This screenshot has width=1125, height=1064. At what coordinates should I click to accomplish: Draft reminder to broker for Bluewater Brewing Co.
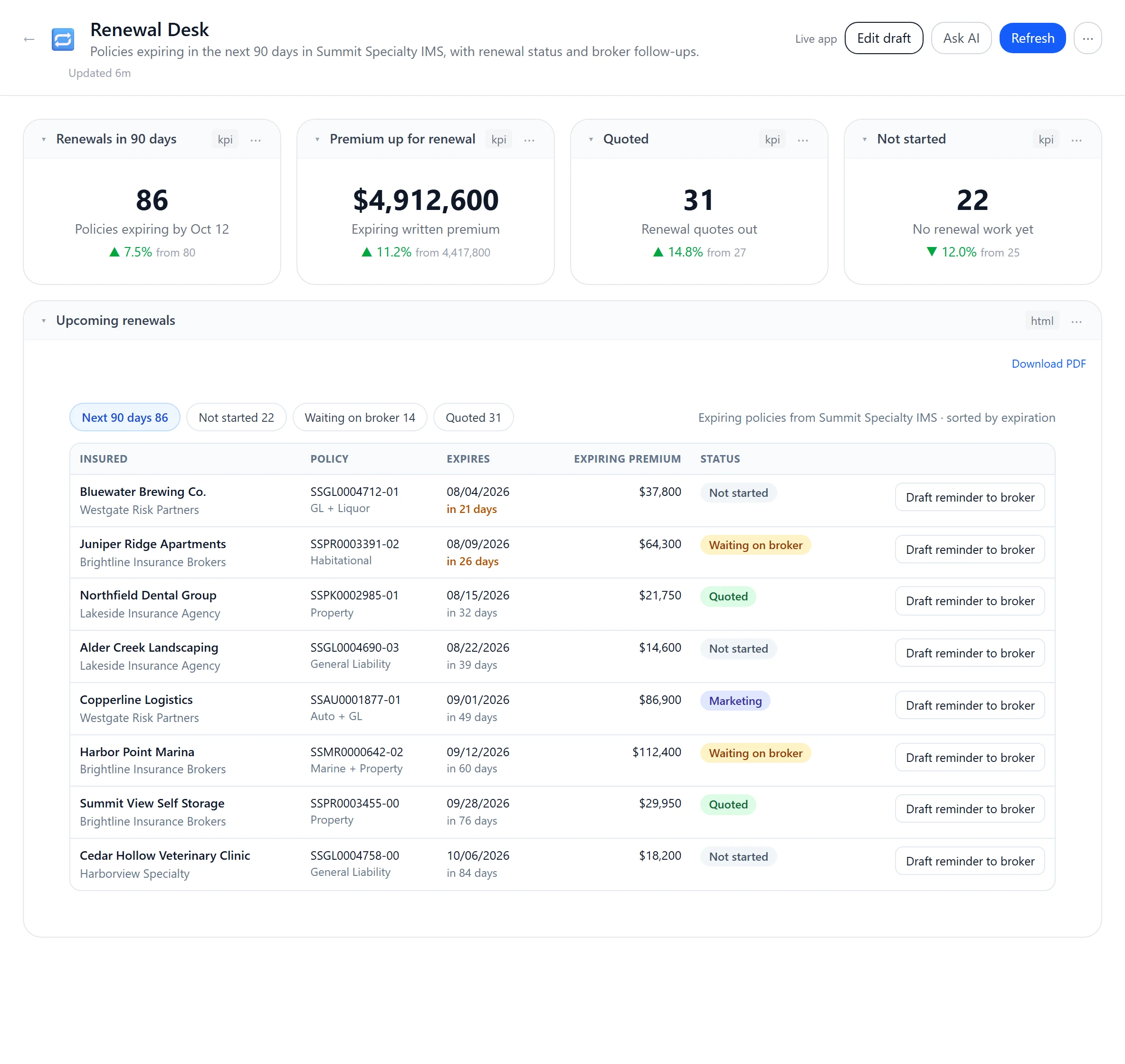click(x=970, y=497)
